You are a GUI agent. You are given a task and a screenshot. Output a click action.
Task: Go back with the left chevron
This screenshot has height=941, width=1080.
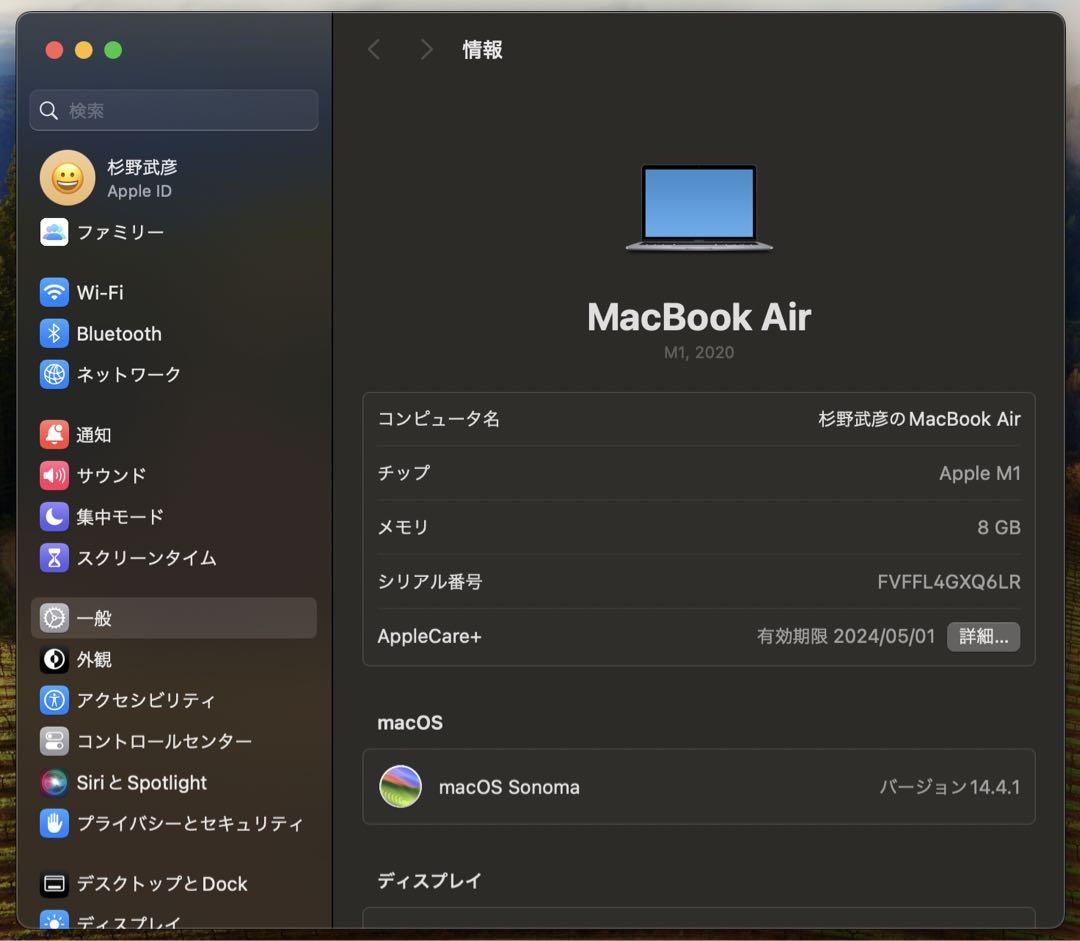pos(374,50)
